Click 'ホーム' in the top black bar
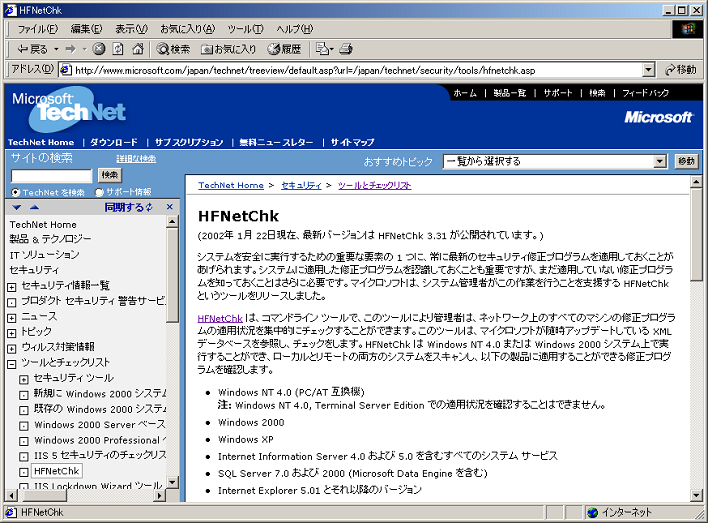The image size is (708, 523). (x=465, y=93)
